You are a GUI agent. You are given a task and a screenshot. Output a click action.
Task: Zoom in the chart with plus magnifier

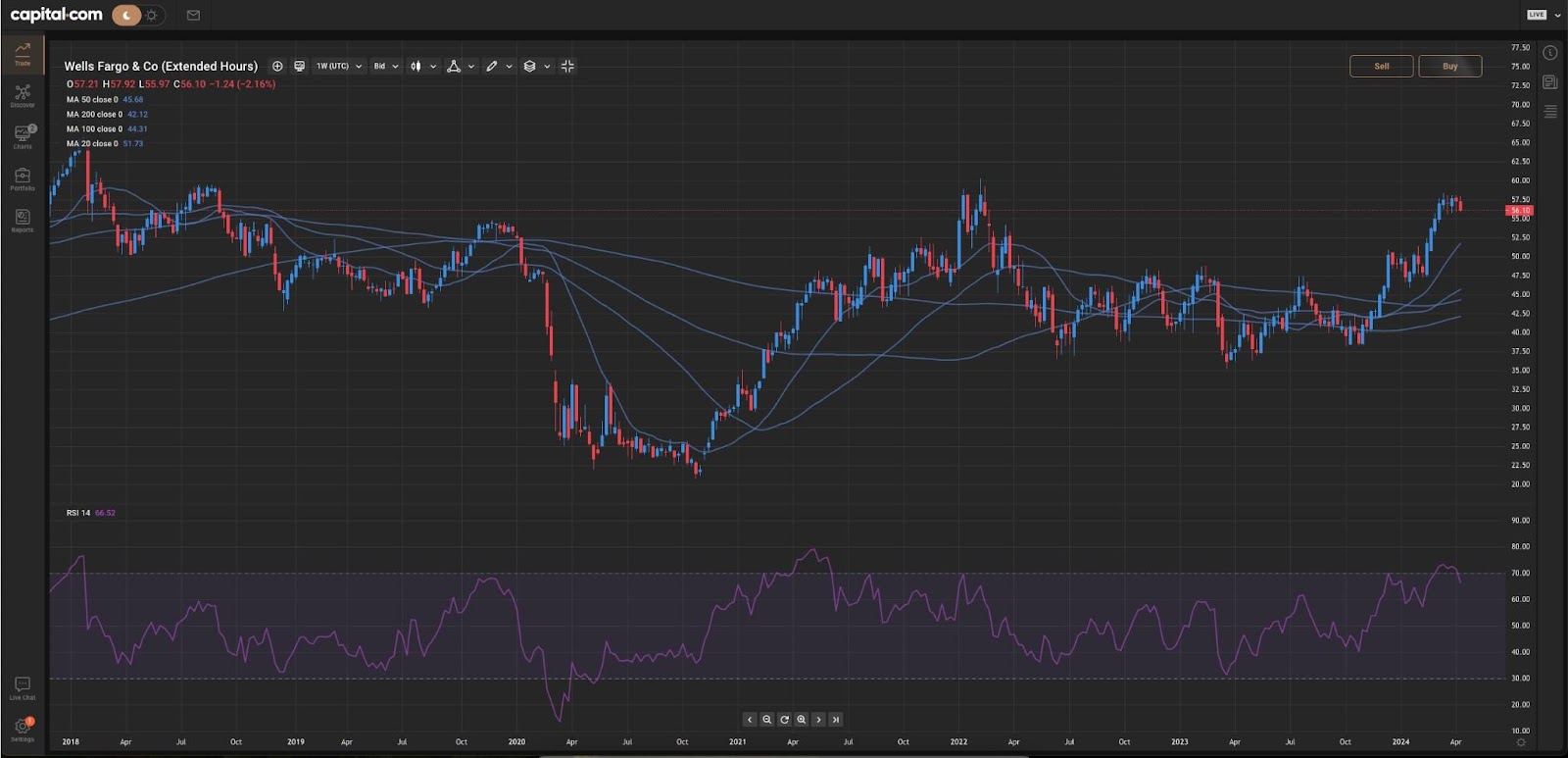click(801, 719)
